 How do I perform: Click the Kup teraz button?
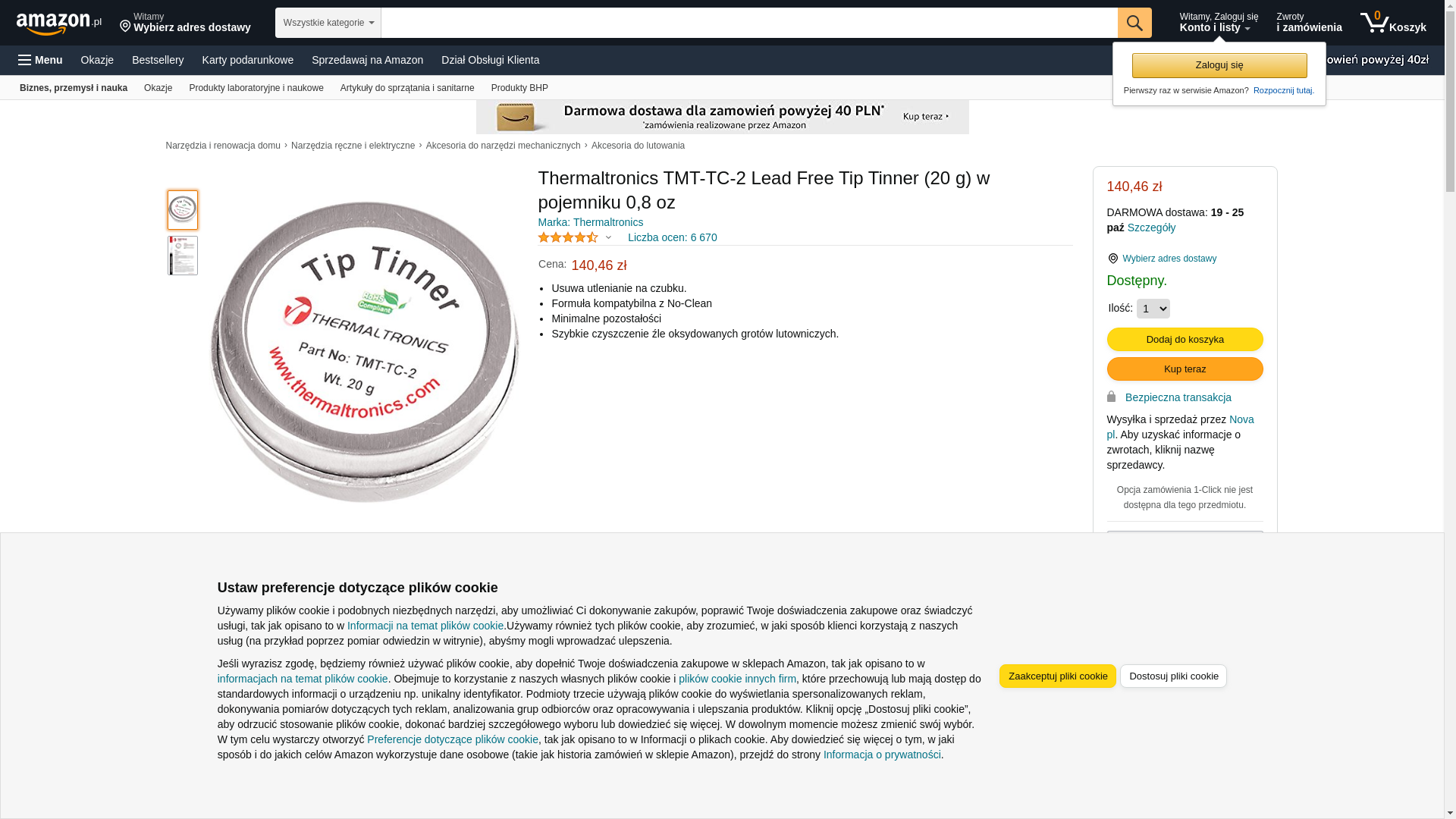[1185, 369]
